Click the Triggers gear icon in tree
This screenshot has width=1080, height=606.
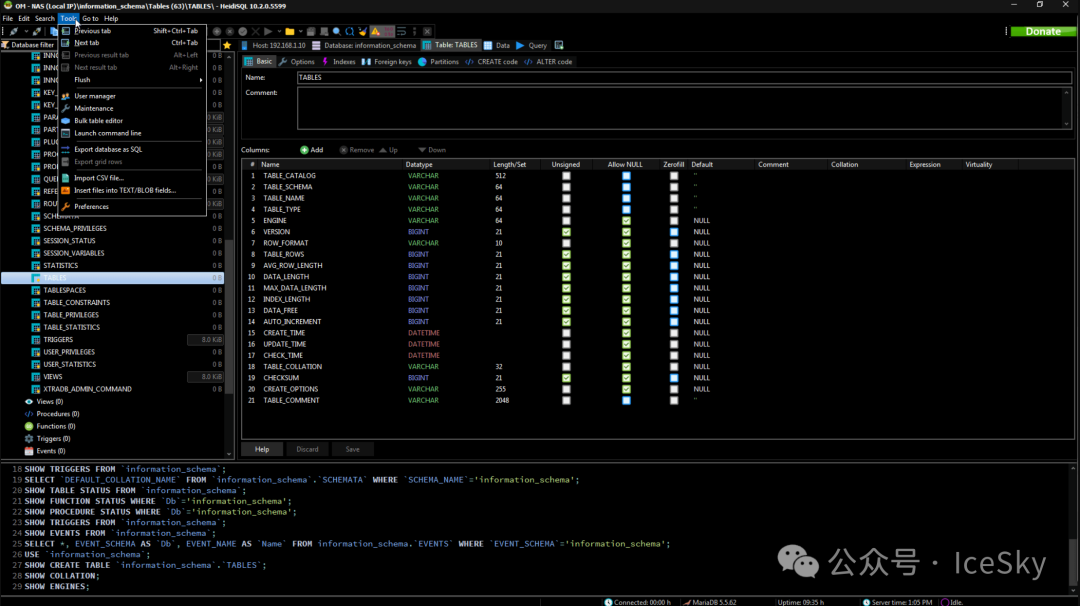click(x=29, y=438)
